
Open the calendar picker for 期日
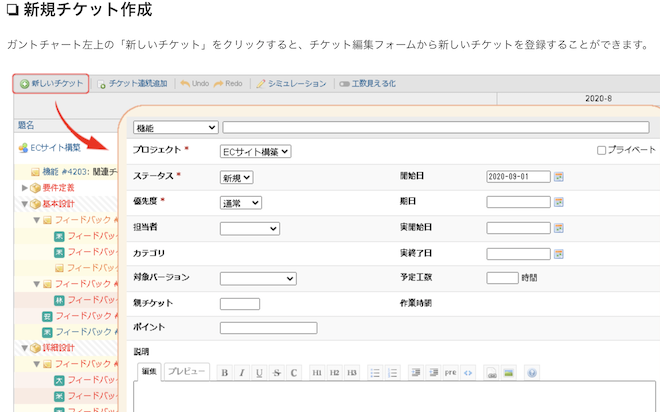[x=559, y=202]
